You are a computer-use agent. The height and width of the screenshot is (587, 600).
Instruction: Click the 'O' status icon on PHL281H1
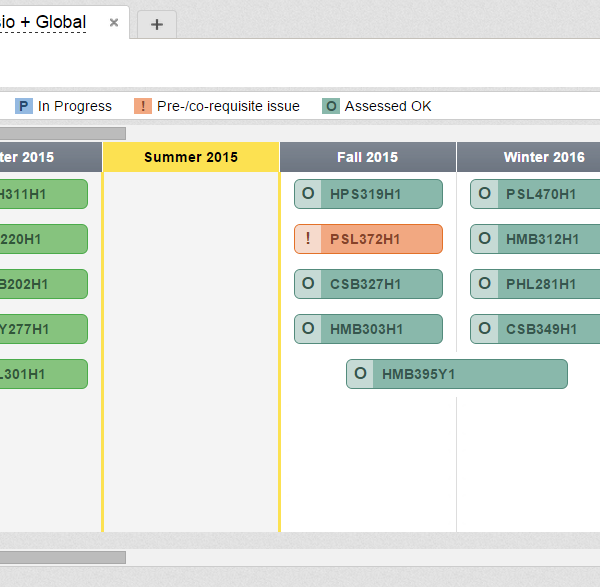click(x=484, y=284)
